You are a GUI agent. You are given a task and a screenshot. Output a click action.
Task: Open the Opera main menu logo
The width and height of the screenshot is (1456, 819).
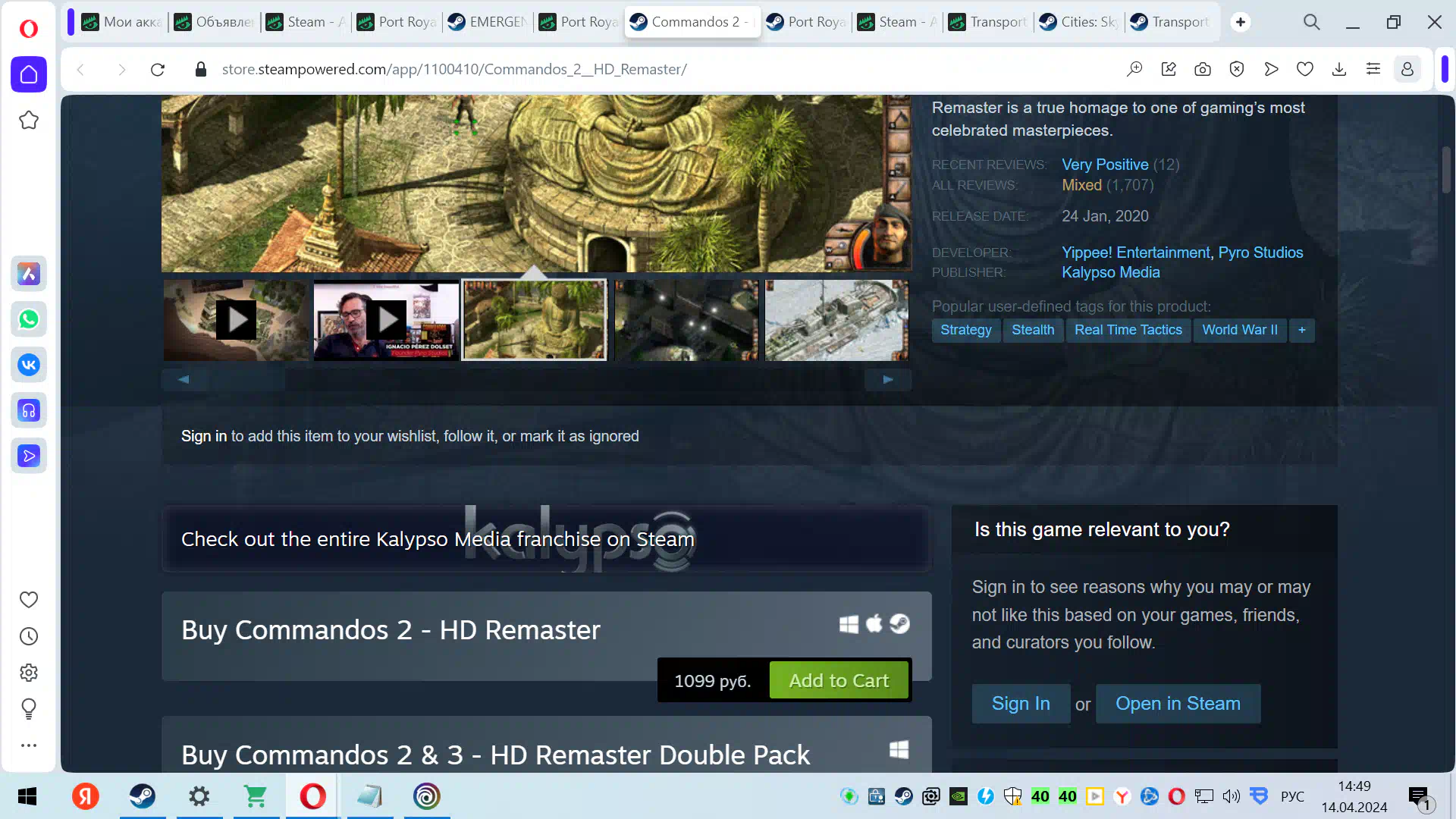pyautogui.click(x=28, y=29)
